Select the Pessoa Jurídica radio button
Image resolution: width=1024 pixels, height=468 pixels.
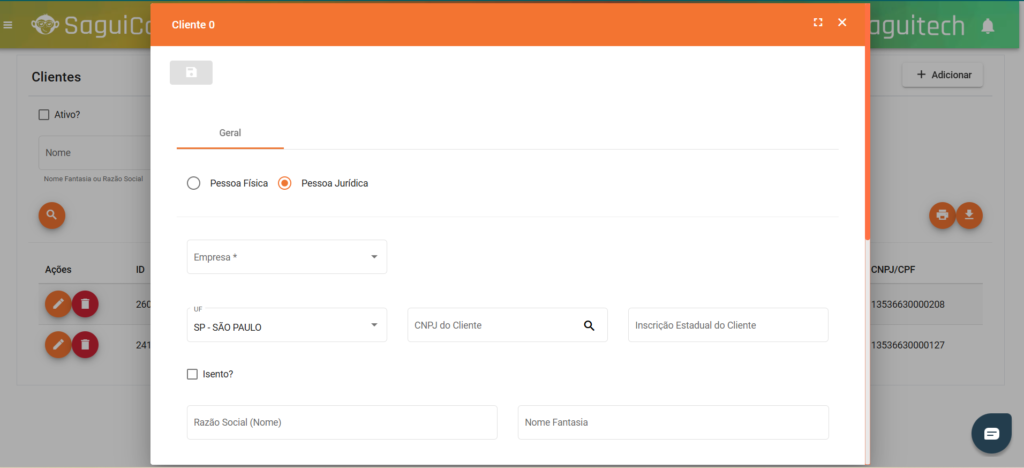[x=285, y=183]
